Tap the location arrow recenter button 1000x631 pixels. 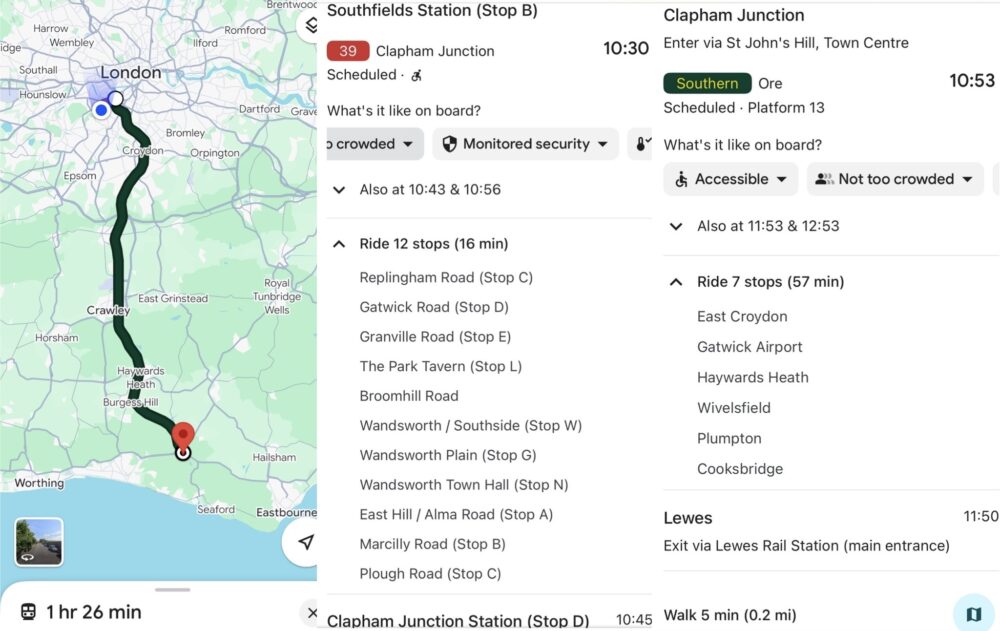(303, 542)
